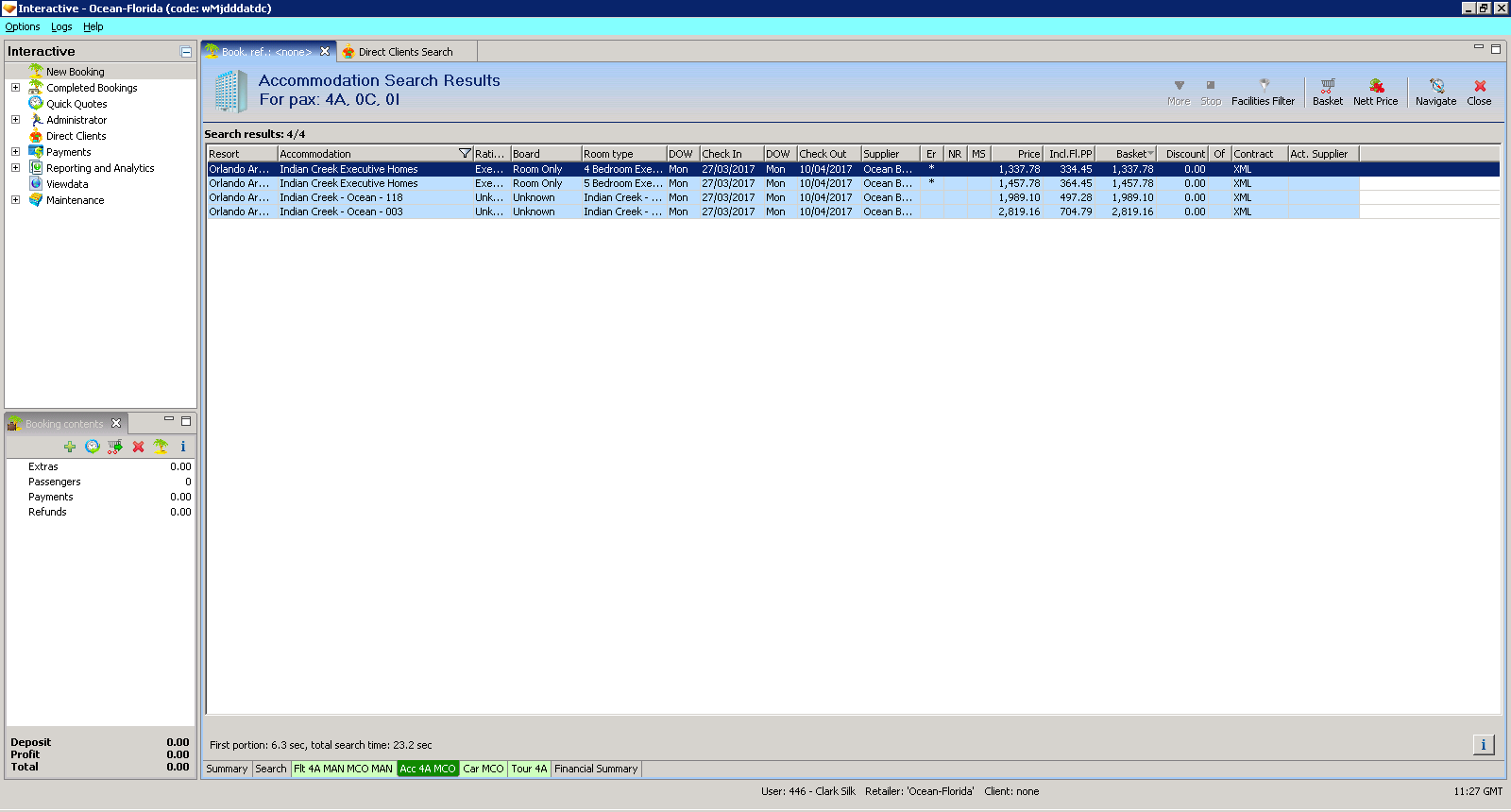The width and height of the screenshot is (1511, 812).
Task: Open the Acc 4A MCO tab
Action: tap(428, 769)
